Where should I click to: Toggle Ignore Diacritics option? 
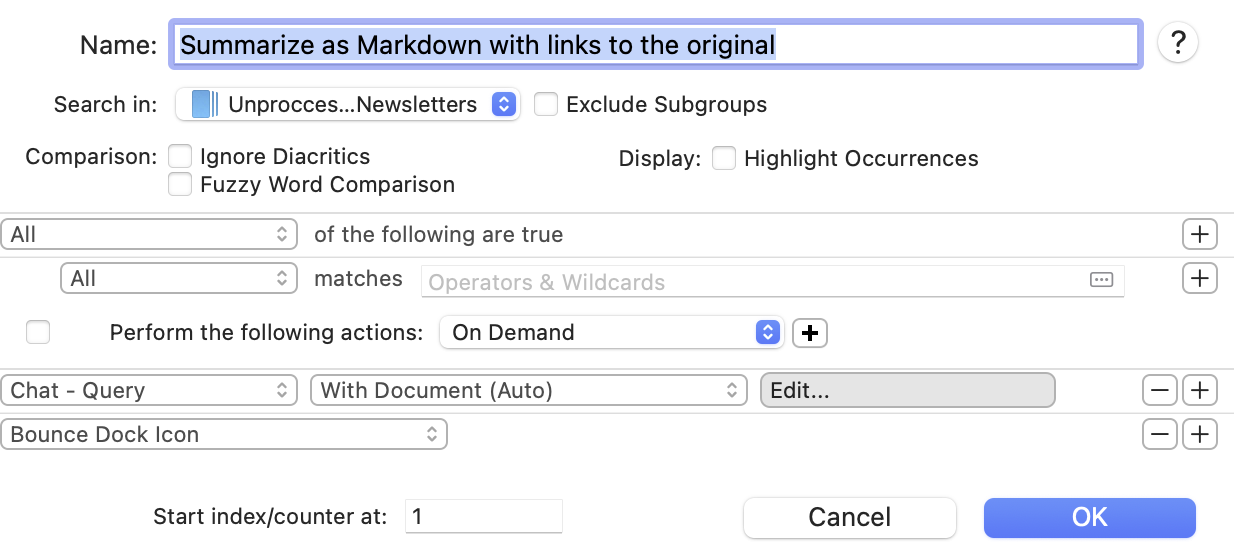point(180,157)
